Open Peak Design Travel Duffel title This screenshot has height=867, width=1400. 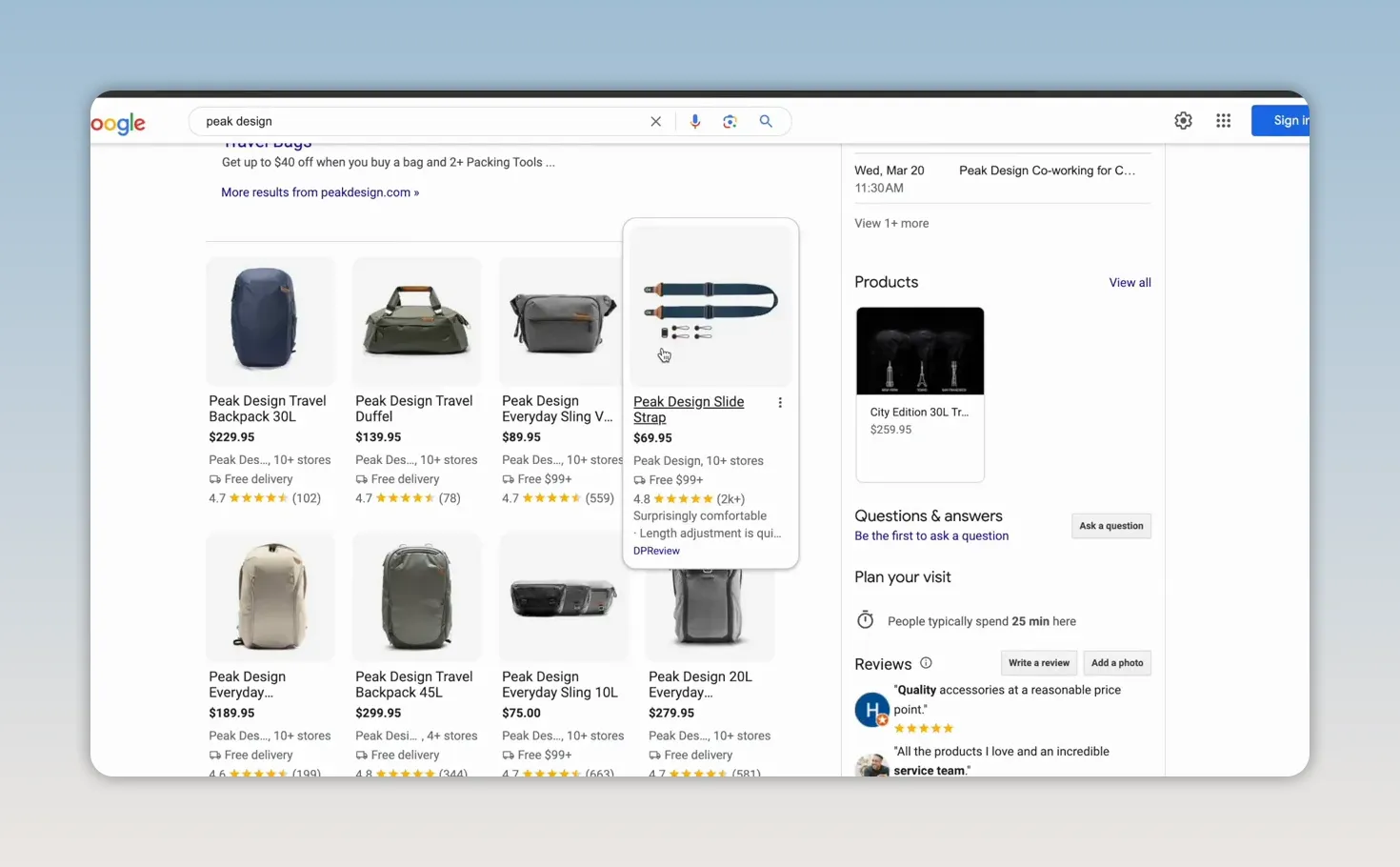(x=414, y=409)
